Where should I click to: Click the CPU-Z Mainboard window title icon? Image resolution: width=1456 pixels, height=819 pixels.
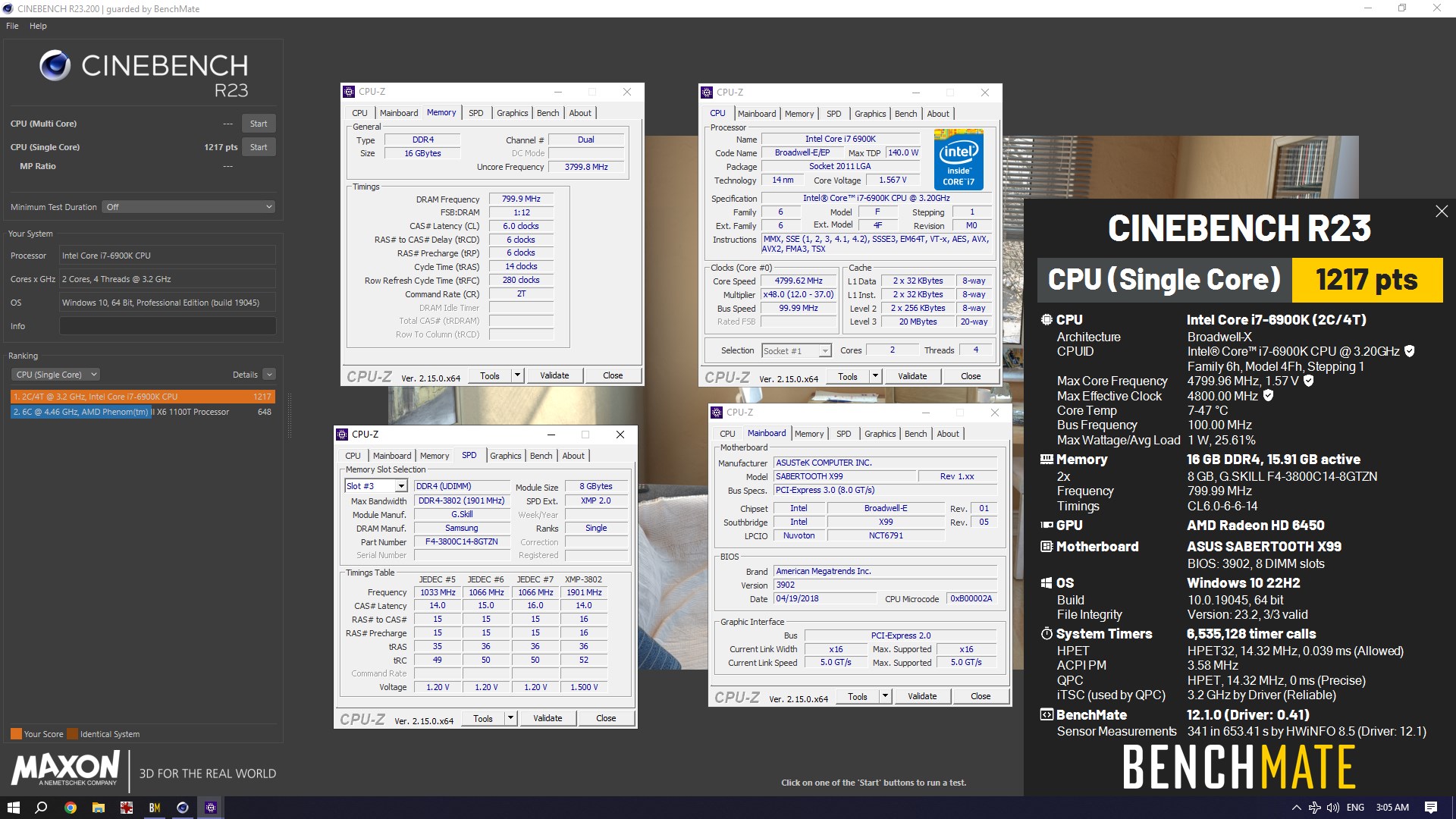(717, 413)
